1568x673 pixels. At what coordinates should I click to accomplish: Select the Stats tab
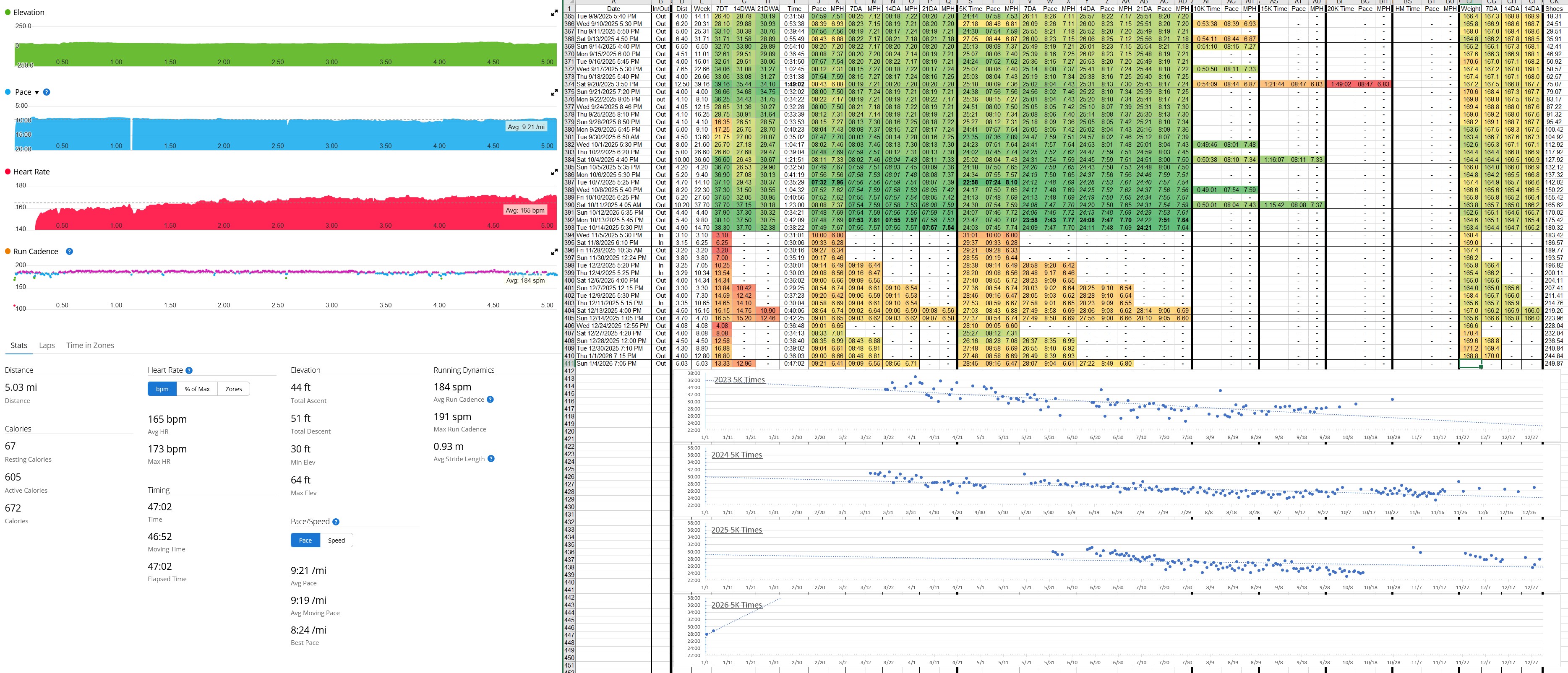pyautogui.click(x=19, y=345)
